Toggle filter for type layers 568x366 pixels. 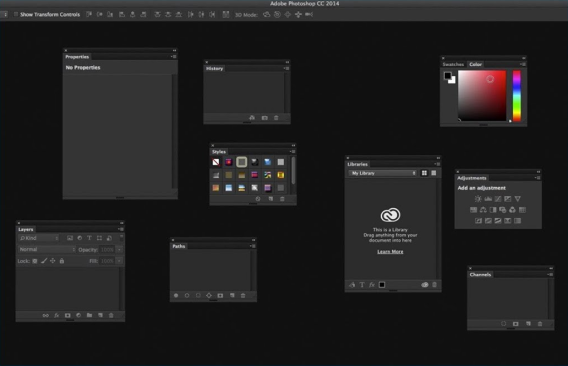pos(89,238)
